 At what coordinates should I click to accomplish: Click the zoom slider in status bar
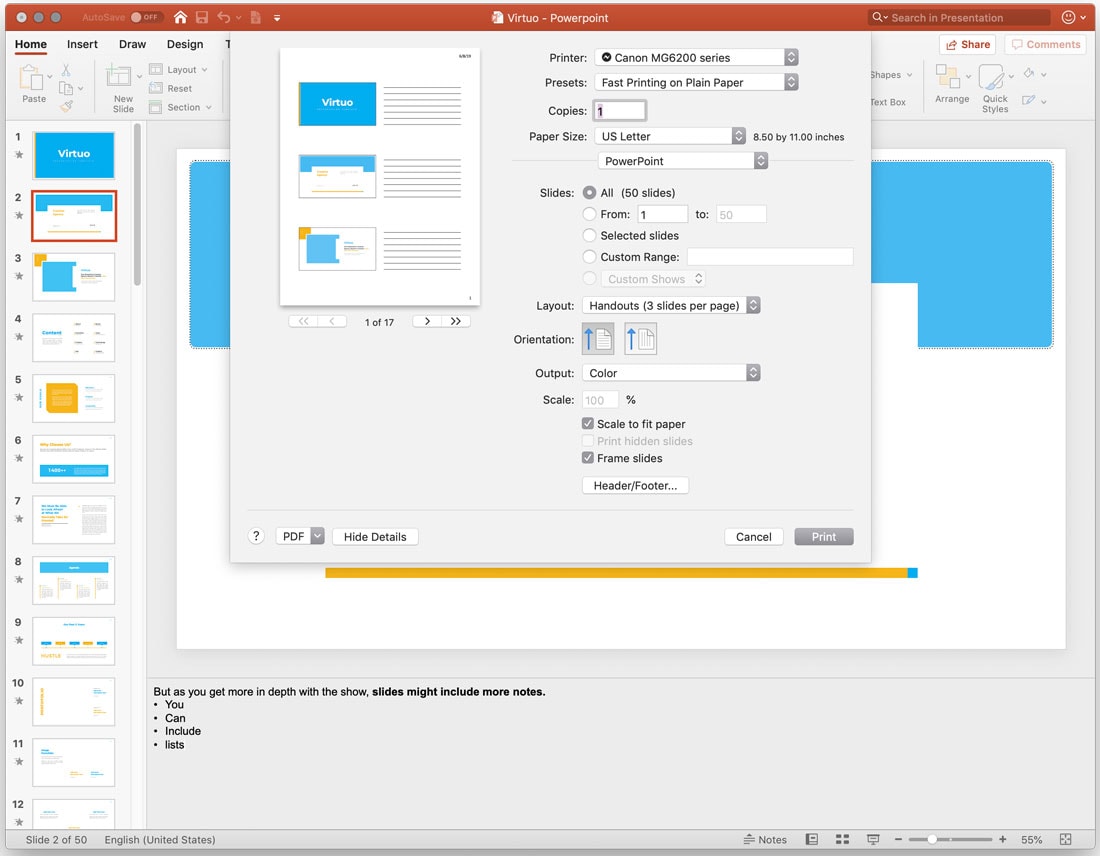(x=932, y=839)
